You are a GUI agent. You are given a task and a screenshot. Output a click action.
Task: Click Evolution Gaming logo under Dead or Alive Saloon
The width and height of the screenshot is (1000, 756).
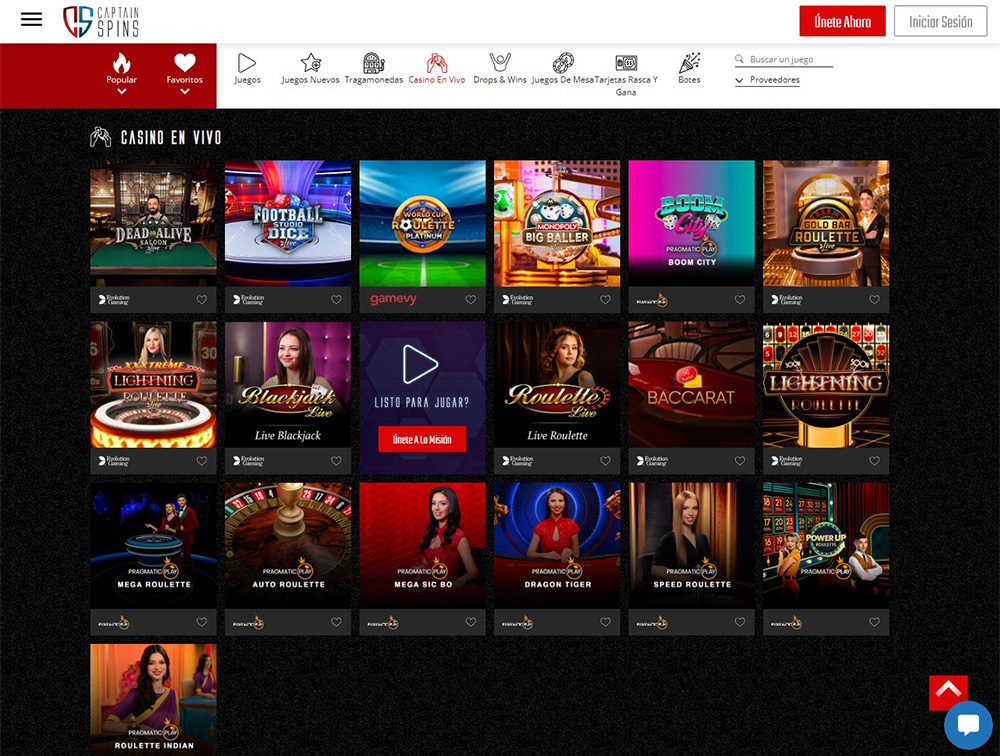coord(114,299)
